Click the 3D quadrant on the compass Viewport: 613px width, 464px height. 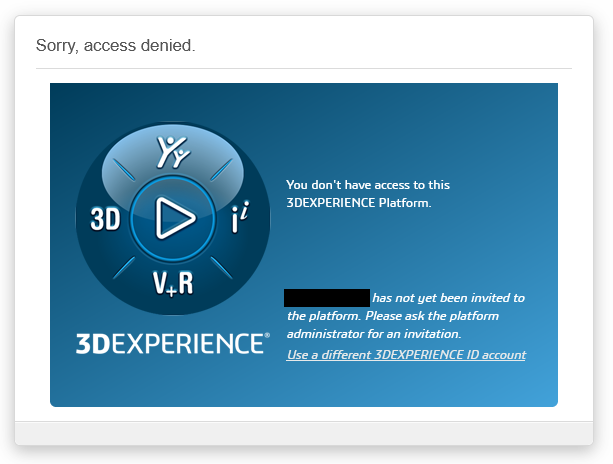coord(105,219)
